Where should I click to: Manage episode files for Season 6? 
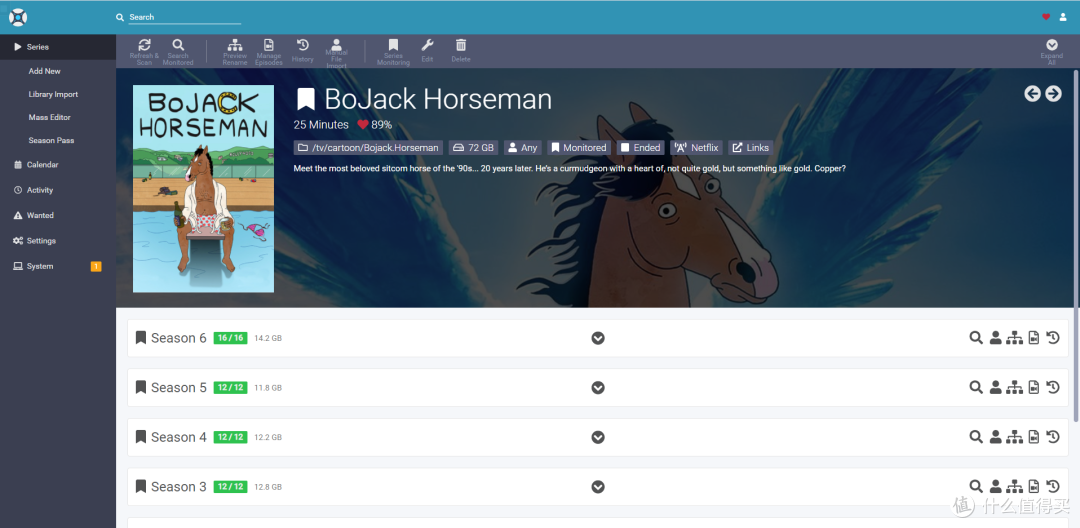tap(1033, 337)
